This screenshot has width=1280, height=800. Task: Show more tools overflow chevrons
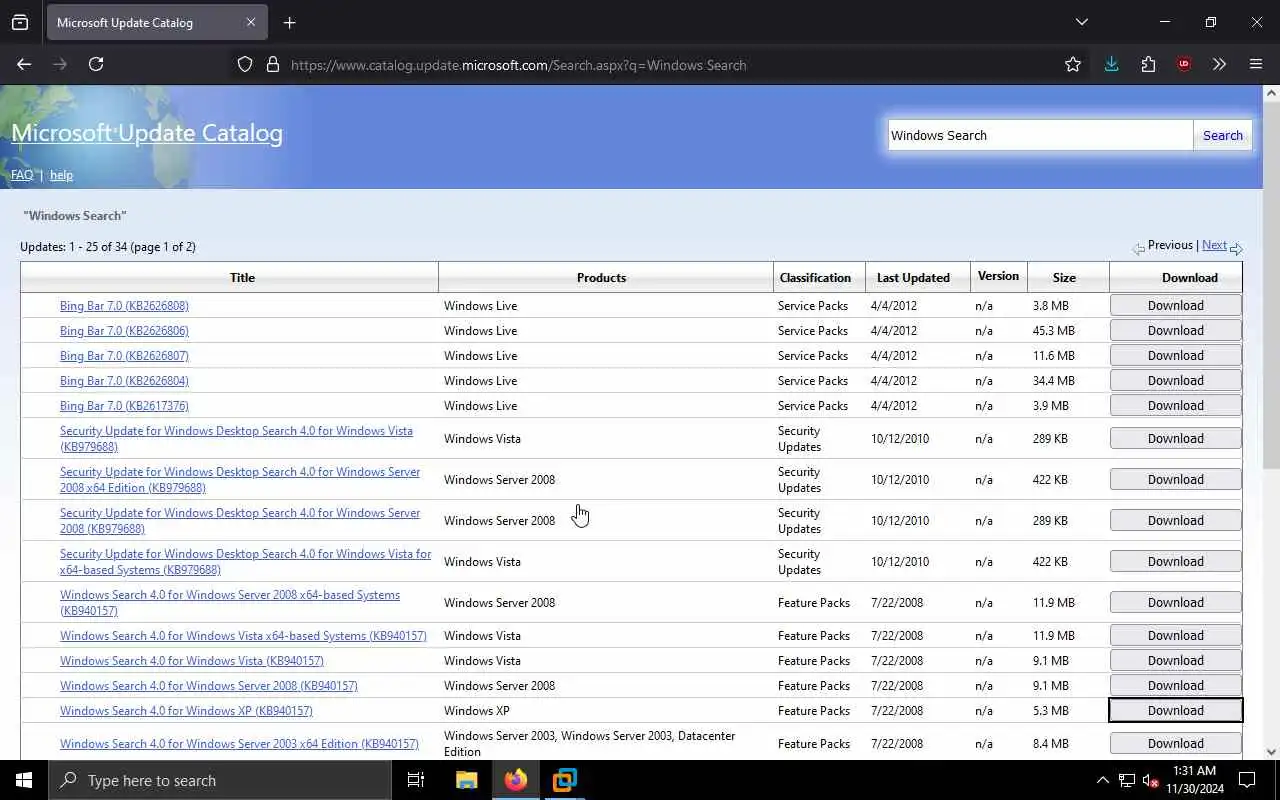pos(1219,64)
